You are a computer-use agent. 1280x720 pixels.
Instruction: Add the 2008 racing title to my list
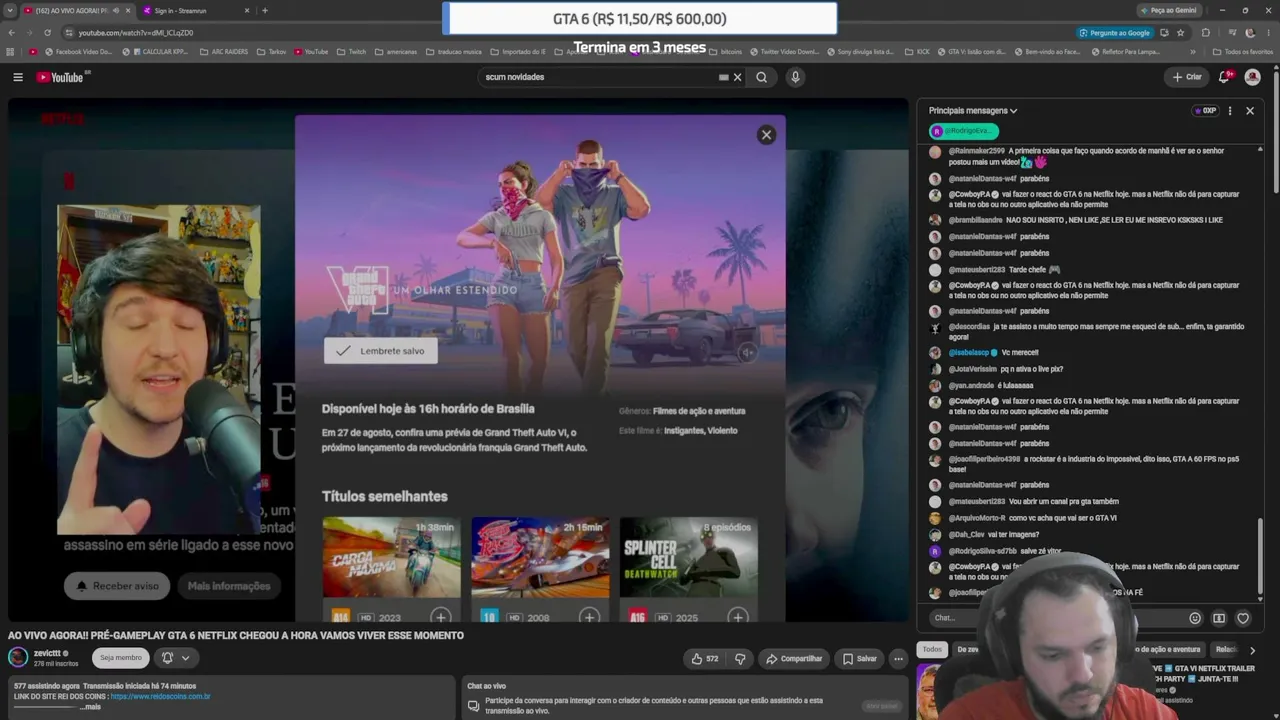(x=589, y=617)
